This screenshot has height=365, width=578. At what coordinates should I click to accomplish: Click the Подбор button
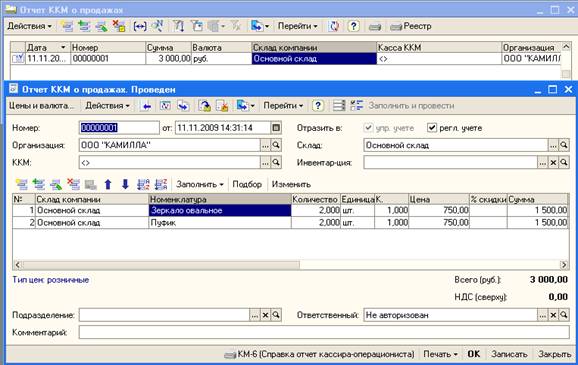[x=247, y=184]
